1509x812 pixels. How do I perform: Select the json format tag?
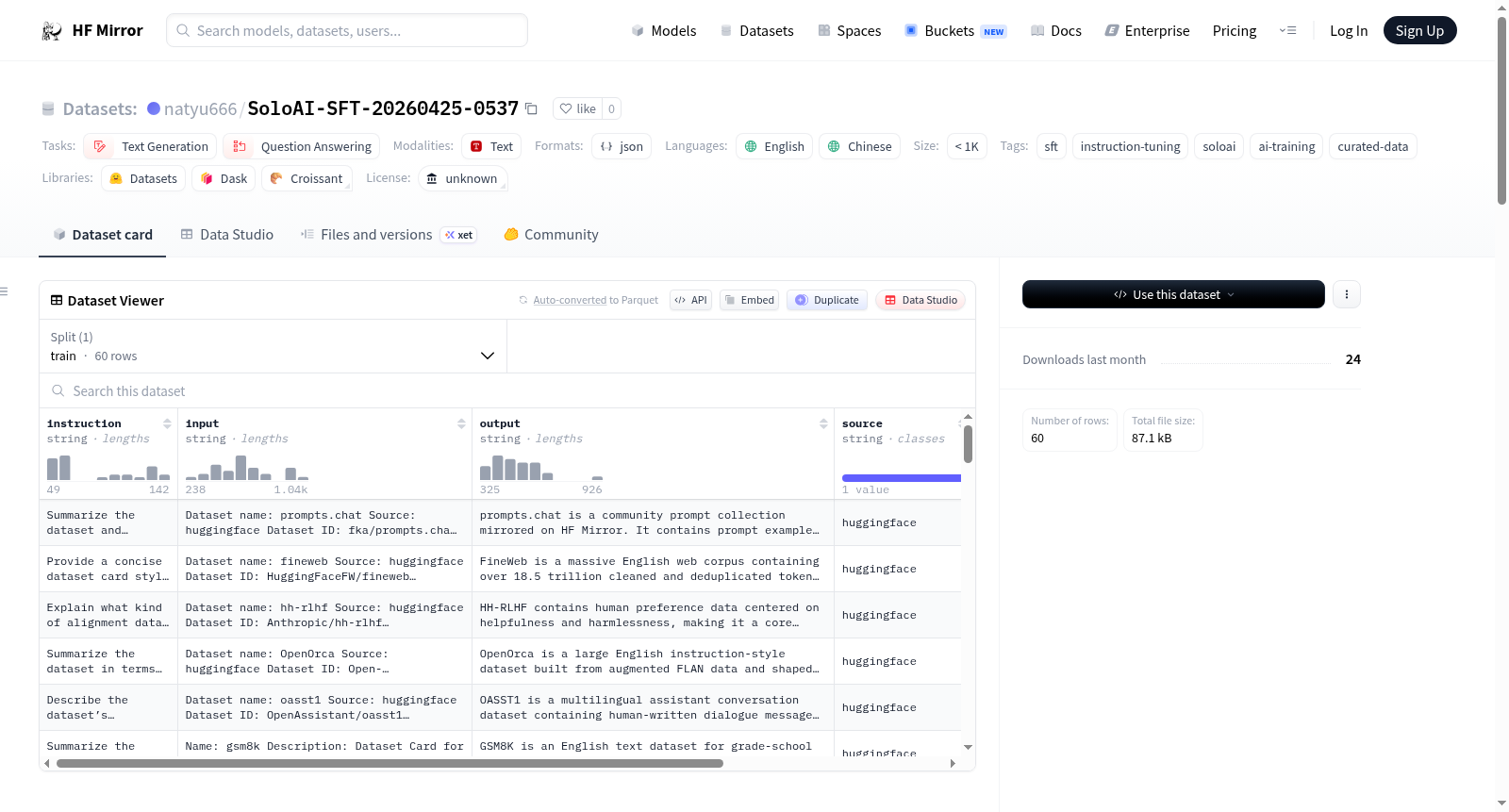pyautogui.click(x=622, y=146)
